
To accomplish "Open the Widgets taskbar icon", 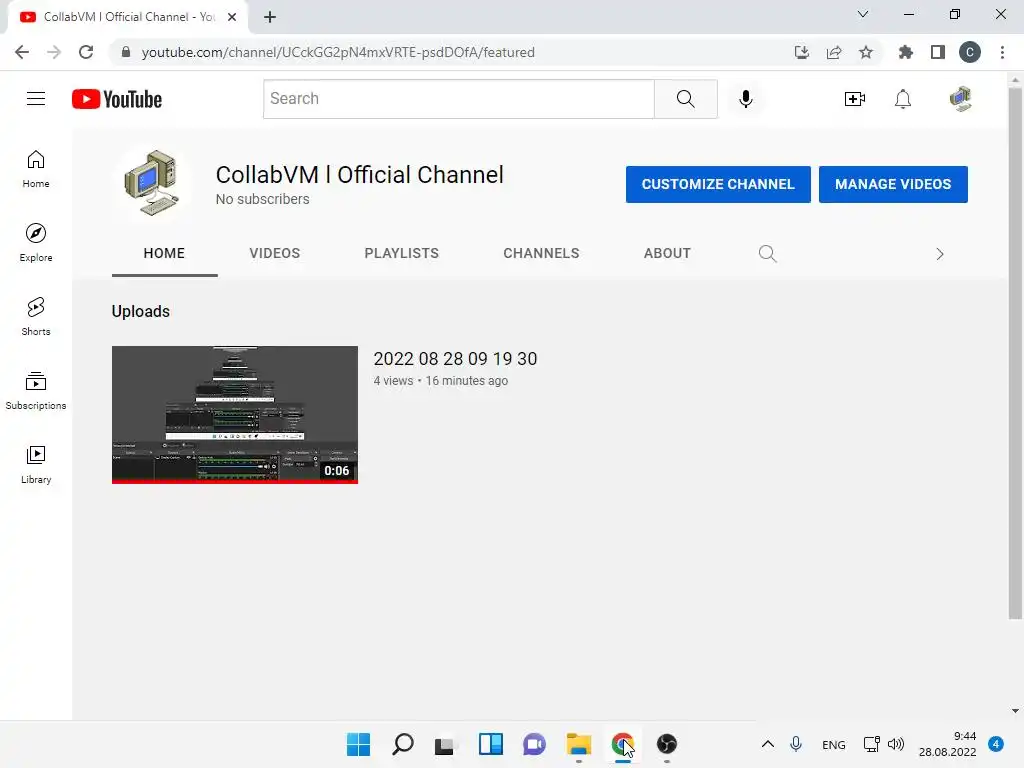I will point(490,744).
